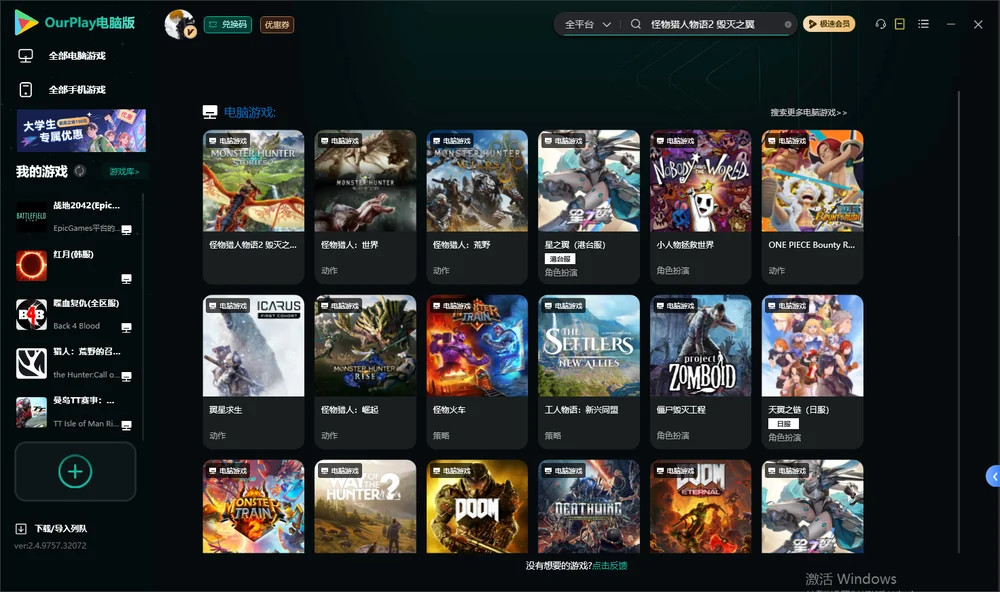The width and height of the screenshot is (1000, 592).
Task: Select the Hunter: Call of the Wild icon
Action: [x=31, y=364]
